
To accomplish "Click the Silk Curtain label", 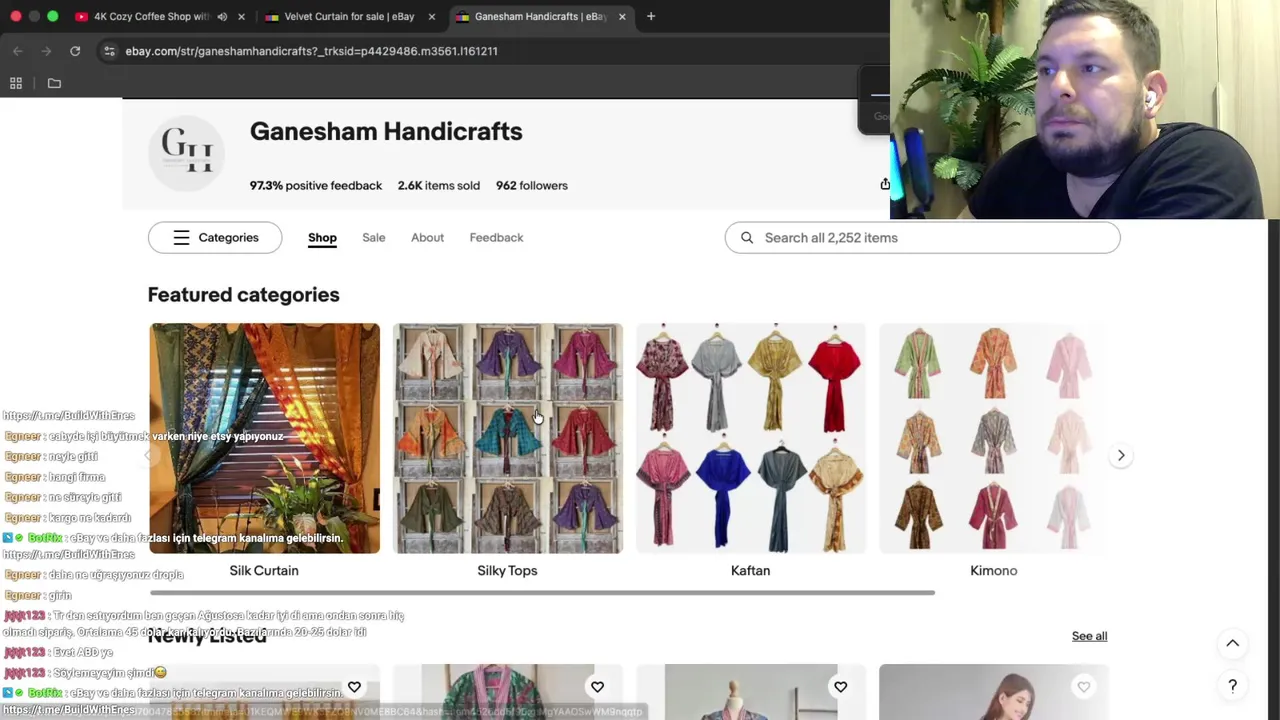I will (264, 570).
